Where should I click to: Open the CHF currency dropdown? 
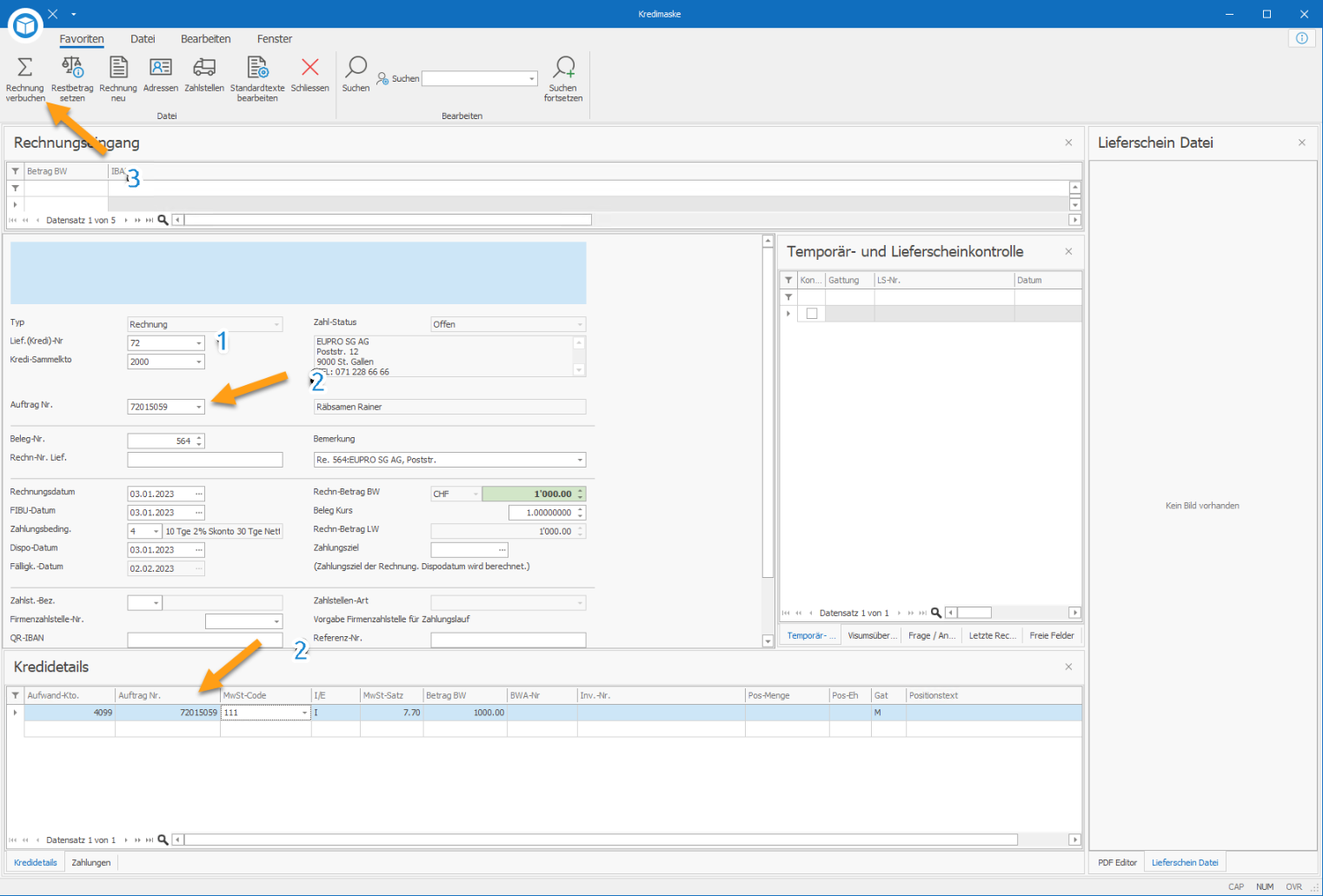pyautogui.click(x=475, y=494)
